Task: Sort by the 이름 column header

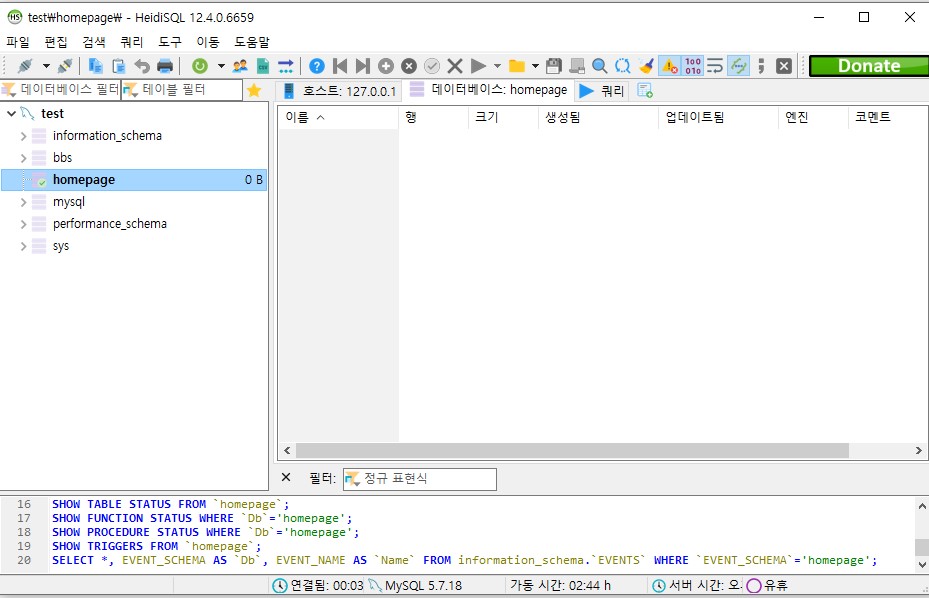Action: [x=338, y=117]
